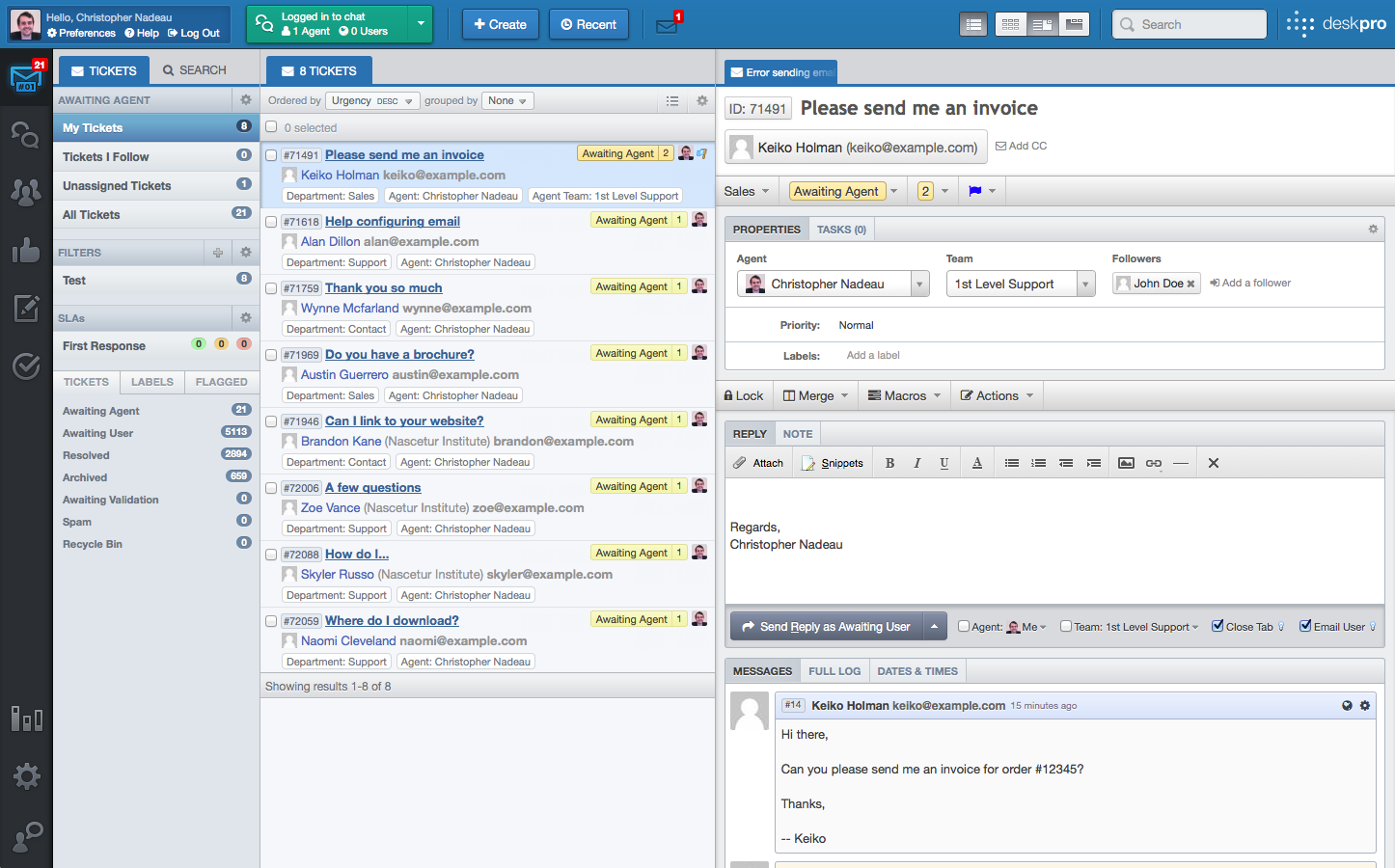The image size is (1395, 868).
Task: Open the Awaiting Agent section gear settings
Action: coord(246,100)
